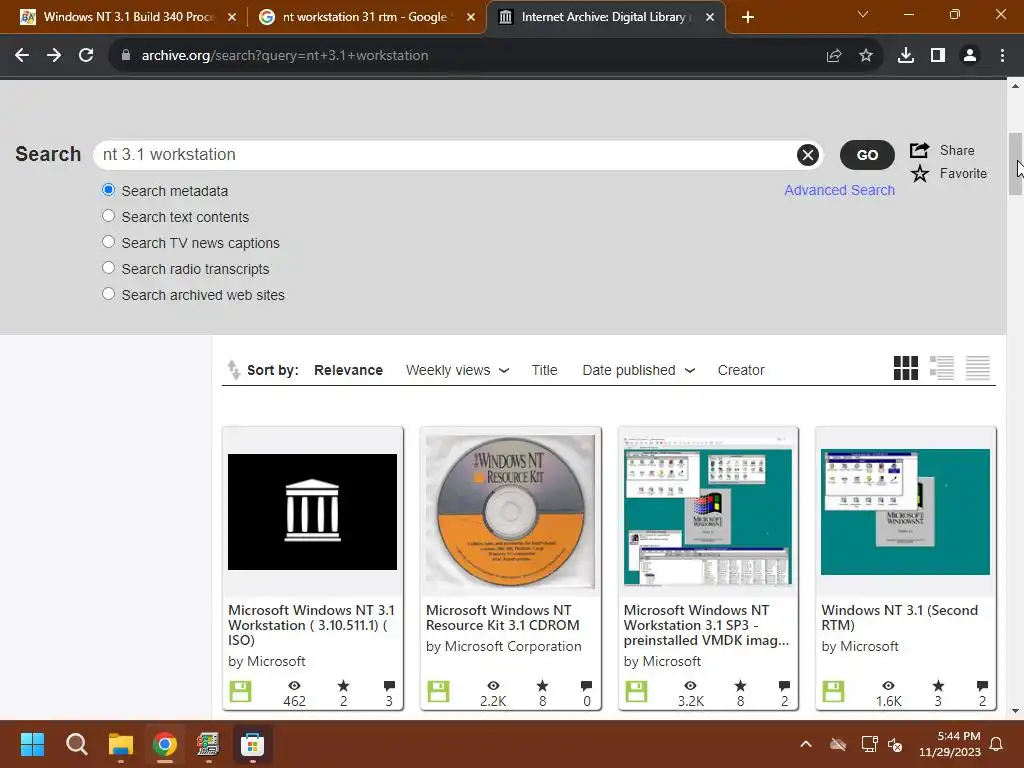
Task: Open Windows NT 3.1 (Second RTM) title
Action: click(x=899, y=617)
